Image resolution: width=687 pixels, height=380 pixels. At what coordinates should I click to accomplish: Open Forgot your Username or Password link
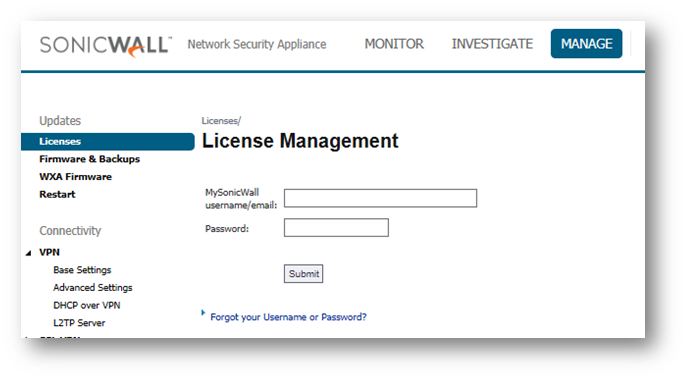[x=288, y=317]
